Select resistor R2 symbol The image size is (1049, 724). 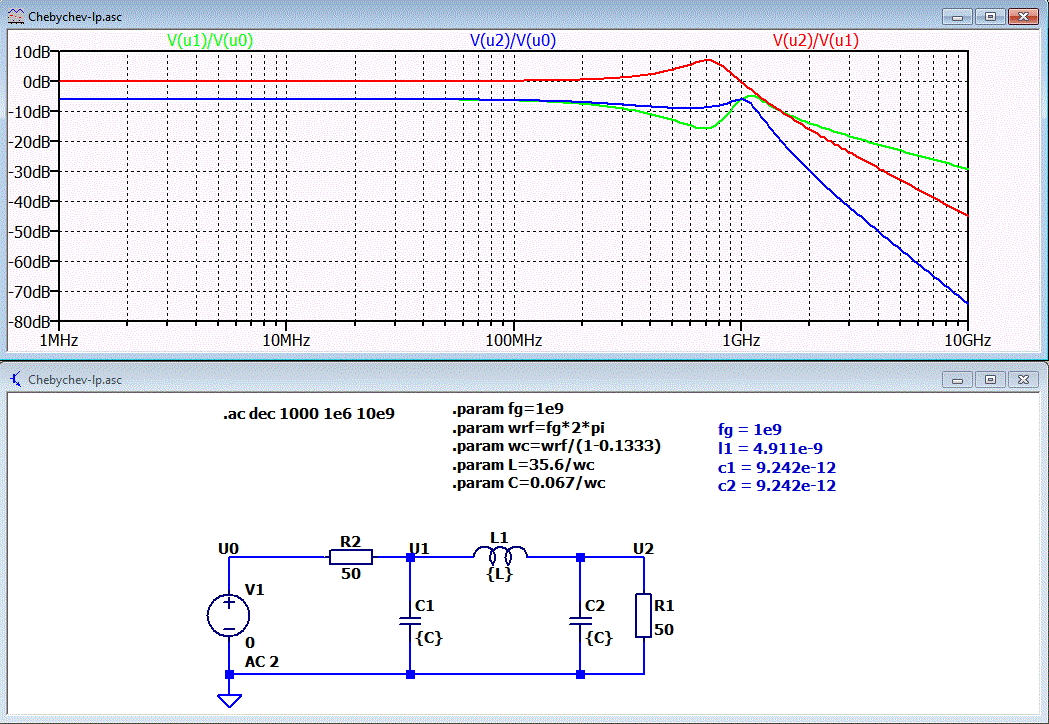coord(351,557)
